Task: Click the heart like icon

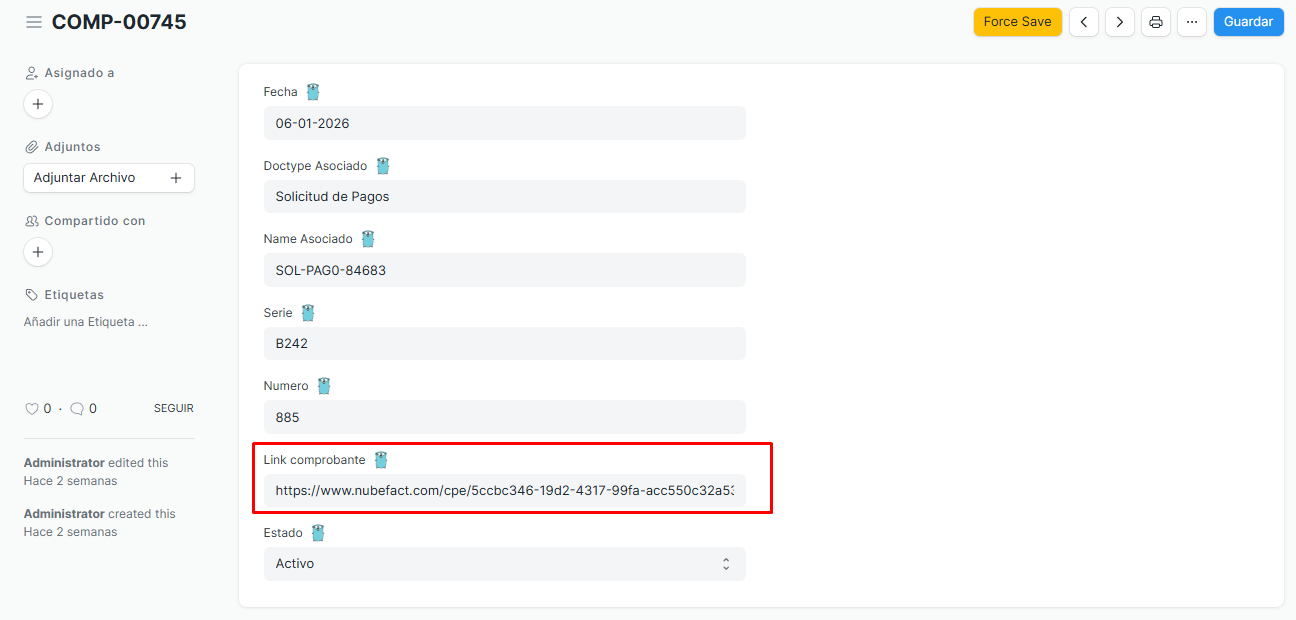Action: pyautogui.click(x=31, y=409)
